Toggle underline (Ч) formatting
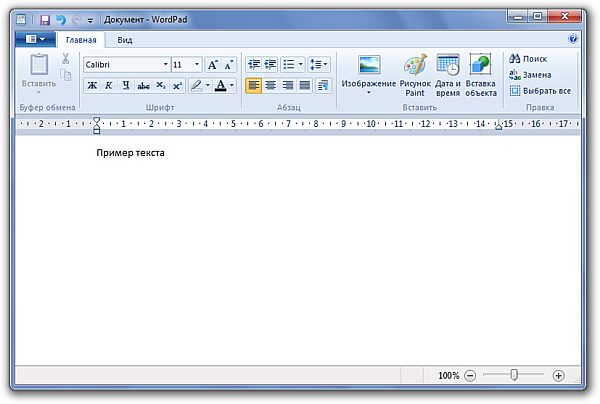This screenshot has width=600, height=404. coord(125,86)
